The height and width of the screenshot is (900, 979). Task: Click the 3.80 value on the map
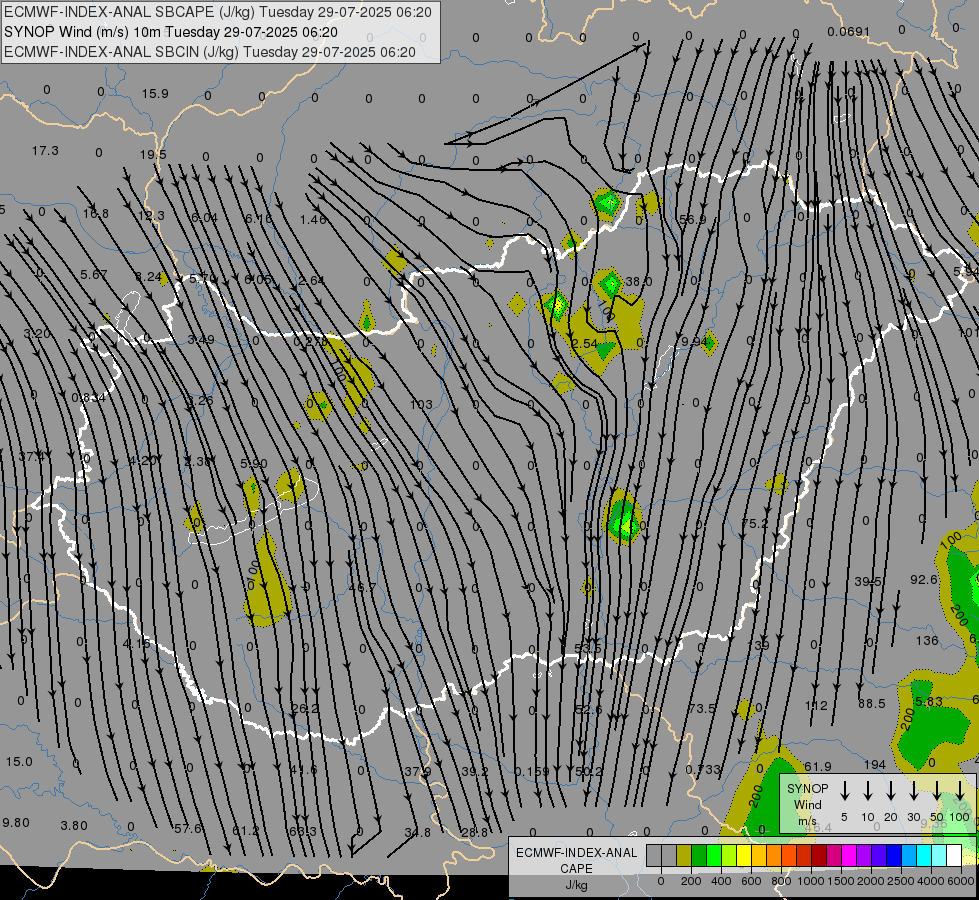(x=74, y=826)
